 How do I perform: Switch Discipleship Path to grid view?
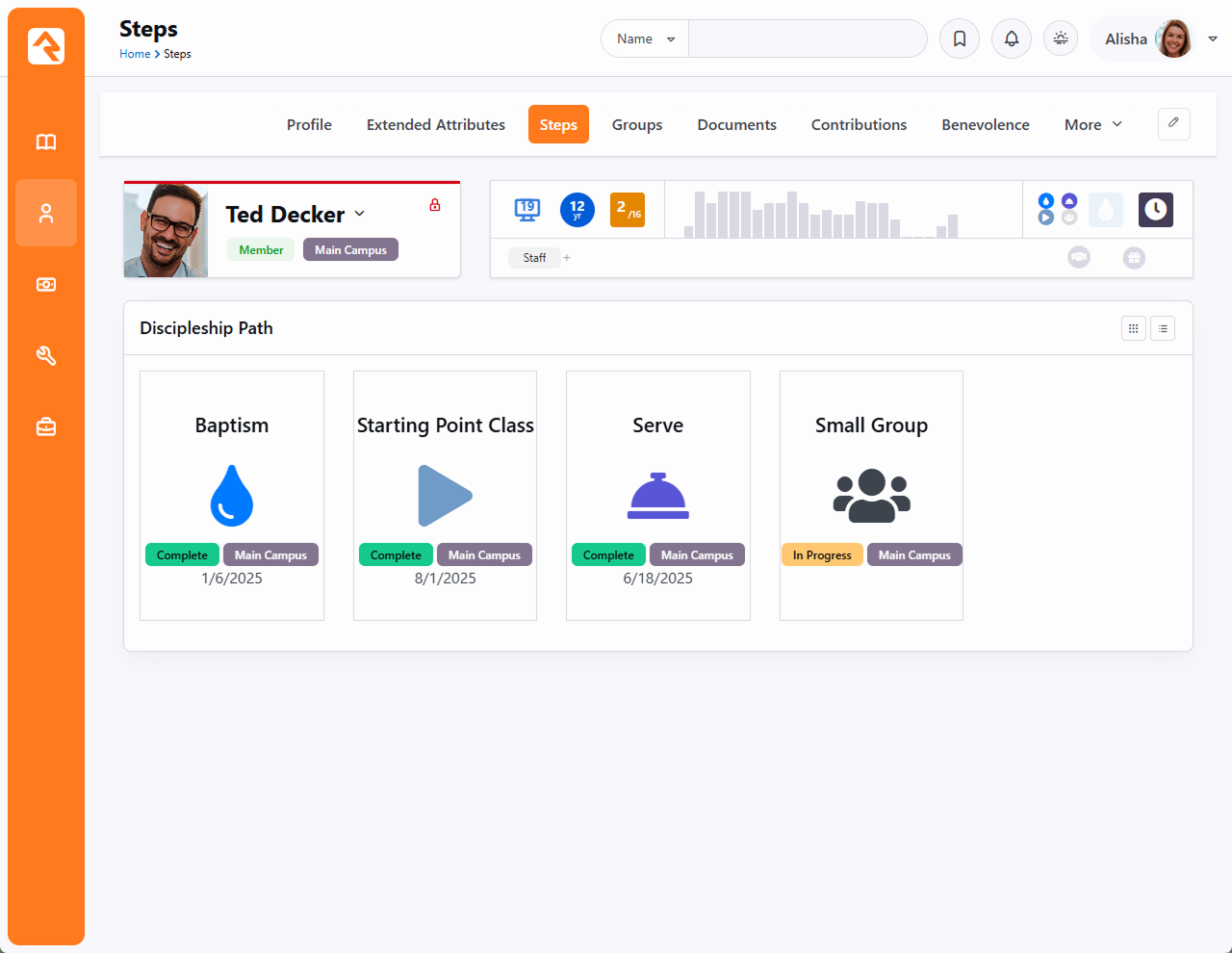pos(1133,329)
